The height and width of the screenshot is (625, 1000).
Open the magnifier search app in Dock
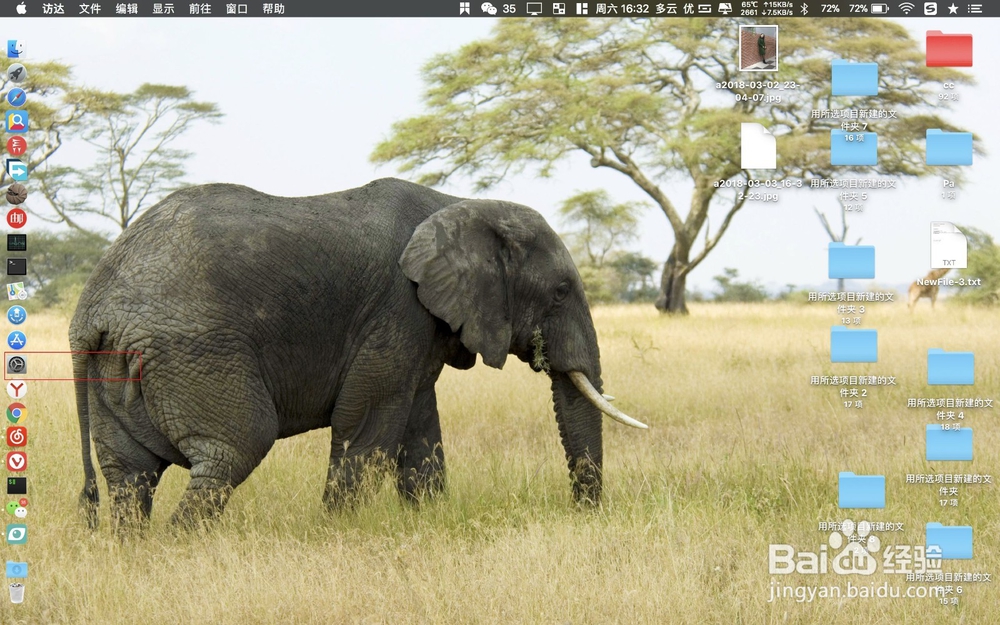16,121
